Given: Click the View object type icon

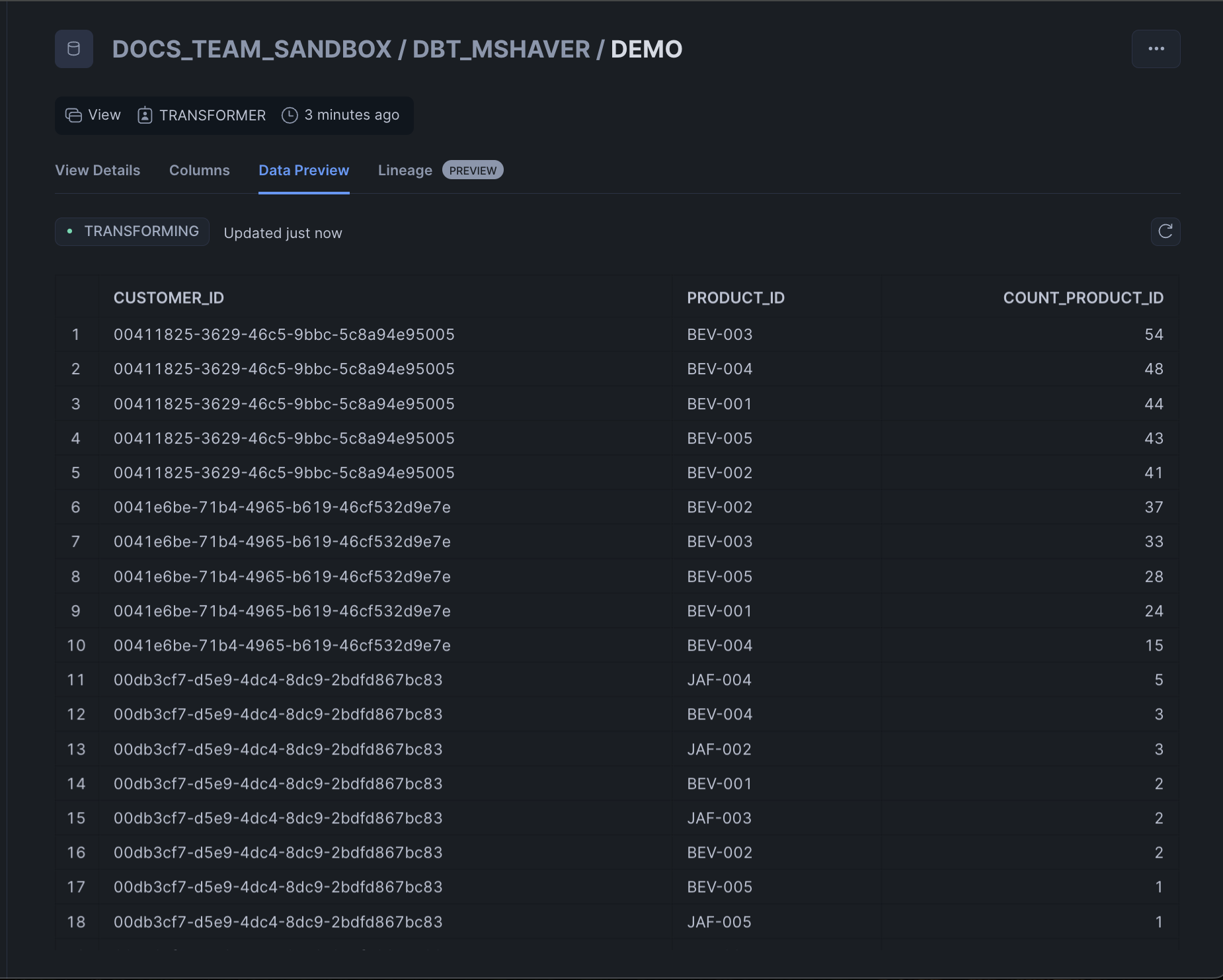Looking at the screenshot, I should [x=73, y=115].
